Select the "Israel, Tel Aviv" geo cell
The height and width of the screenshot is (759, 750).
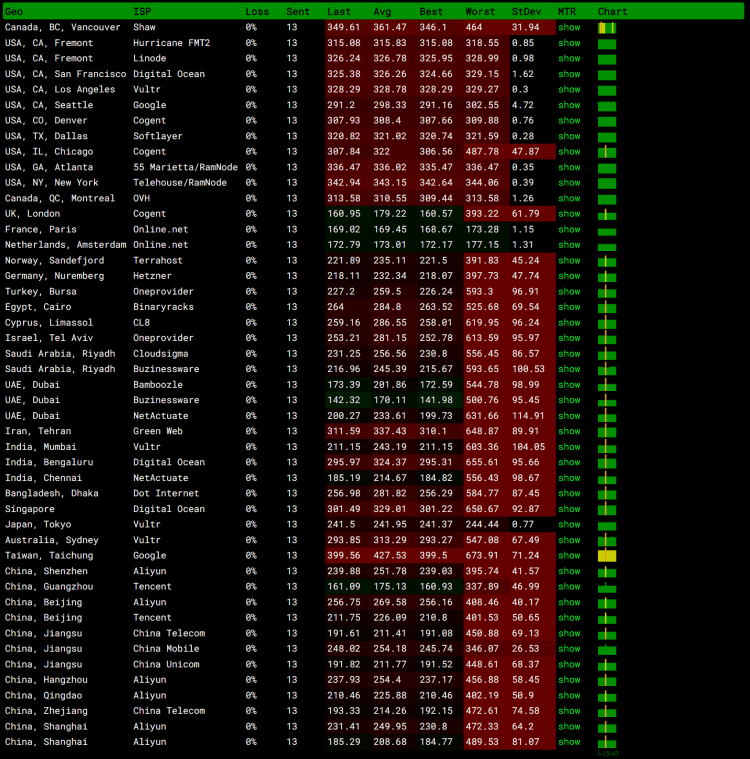click(49, 338)
